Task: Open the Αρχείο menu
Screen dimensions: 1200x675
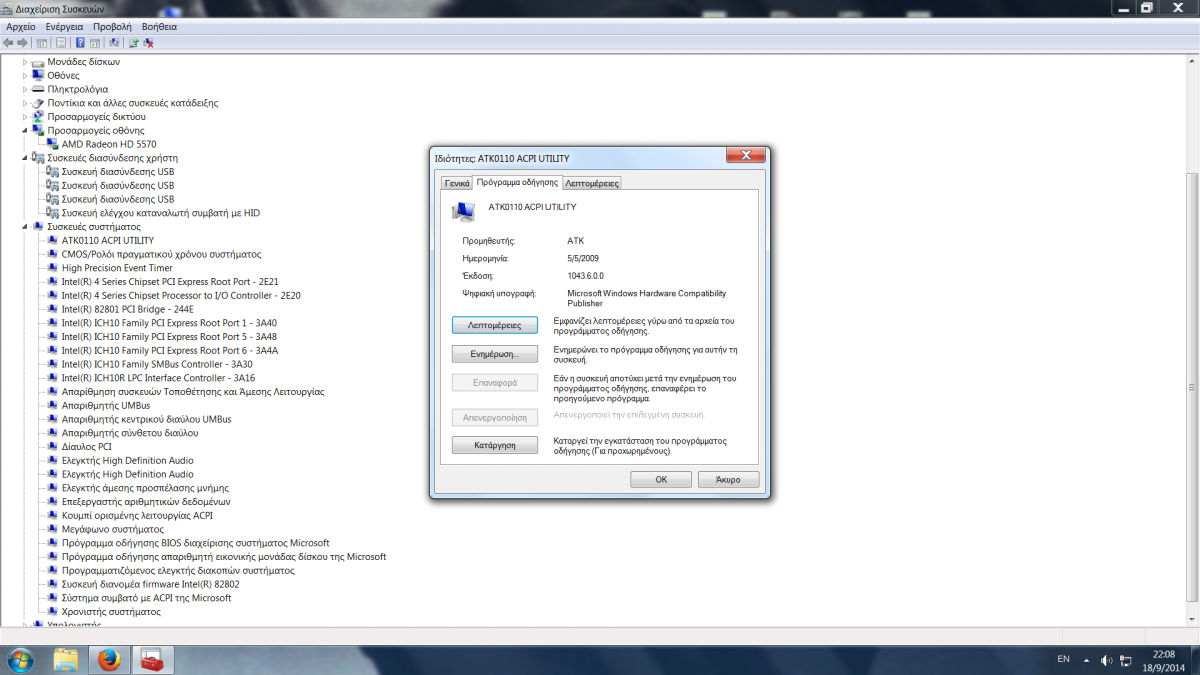Action: pyautogui.click(x=21, y=27)
